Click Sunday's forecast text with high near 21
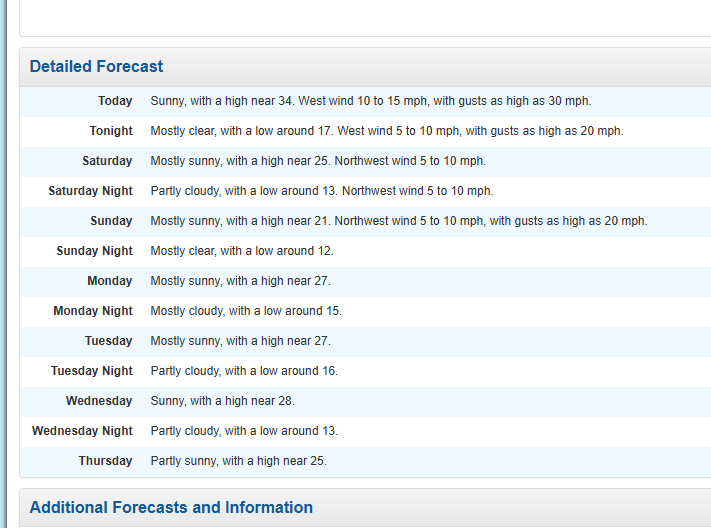The height and width of the screenshot is (528, 711). (x=399, y=220)
